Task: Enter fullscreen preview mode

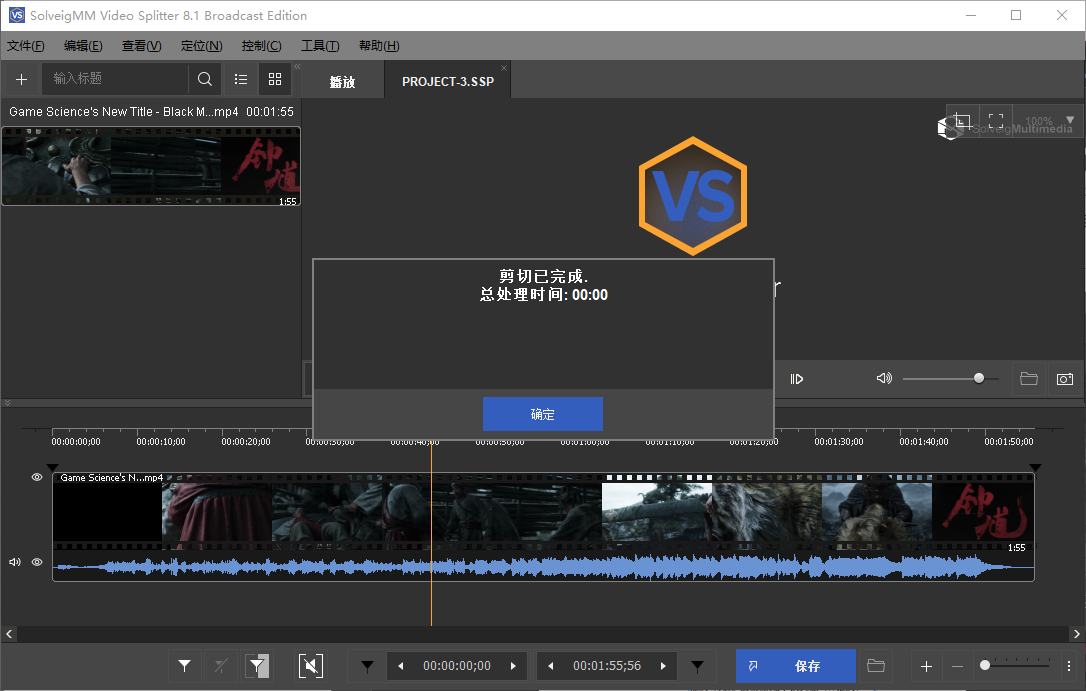Action: point(996,121)
